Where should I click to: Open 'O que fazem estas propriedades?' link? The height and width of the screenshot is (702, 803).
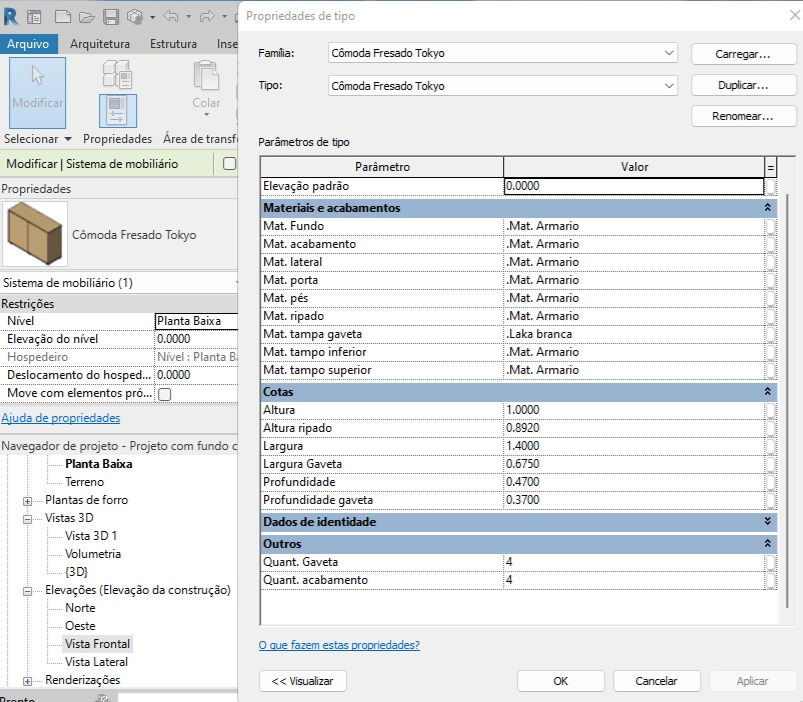tap(339, 645)
